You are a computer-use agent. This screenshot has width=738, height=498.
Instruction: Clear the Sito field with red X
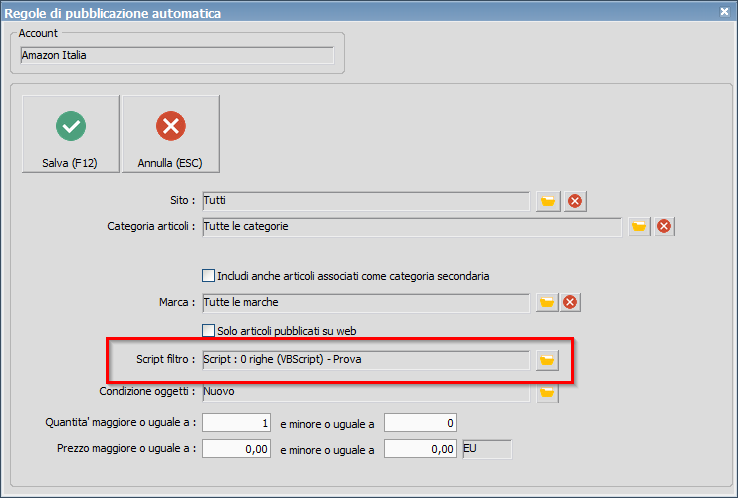click(575, 201)
